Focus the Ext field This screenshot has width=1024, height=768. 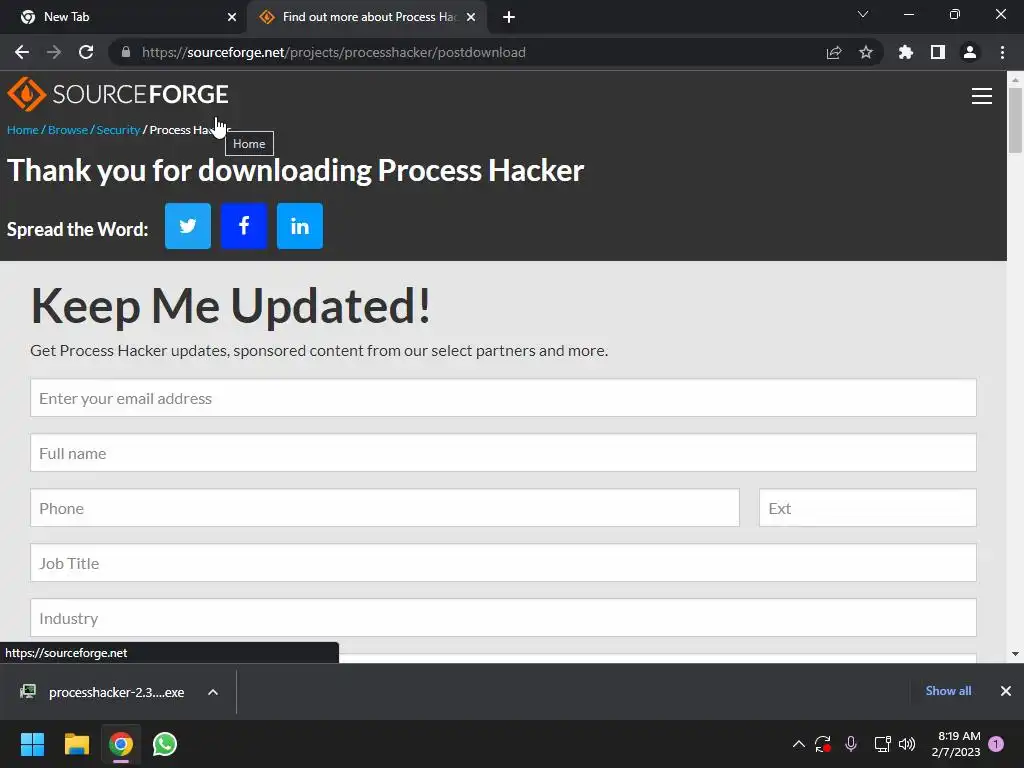tap(868, 507)
